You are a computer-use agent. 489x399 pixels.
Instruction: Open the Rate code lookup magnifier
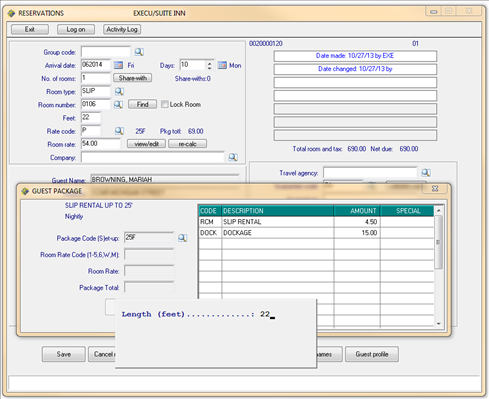[x=119, y=131]
